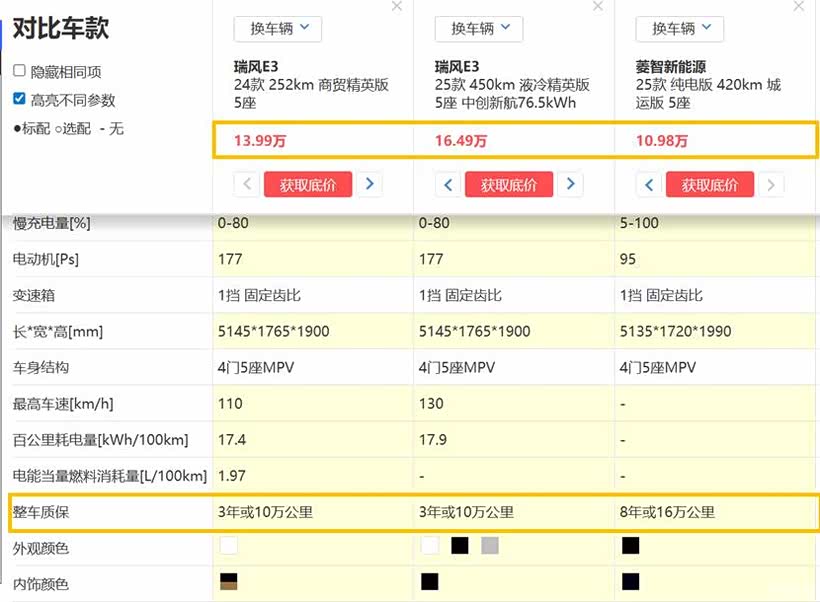Click the 5-100 slow charge value
The height and width of the screenshot is (602, 820).
click(x=639, y=223)
